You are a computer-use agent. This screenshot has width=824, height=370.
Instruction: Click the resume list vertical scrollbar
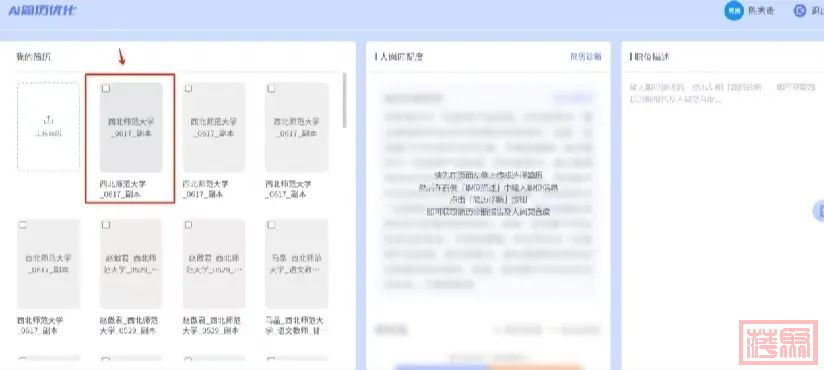[345, 100]
